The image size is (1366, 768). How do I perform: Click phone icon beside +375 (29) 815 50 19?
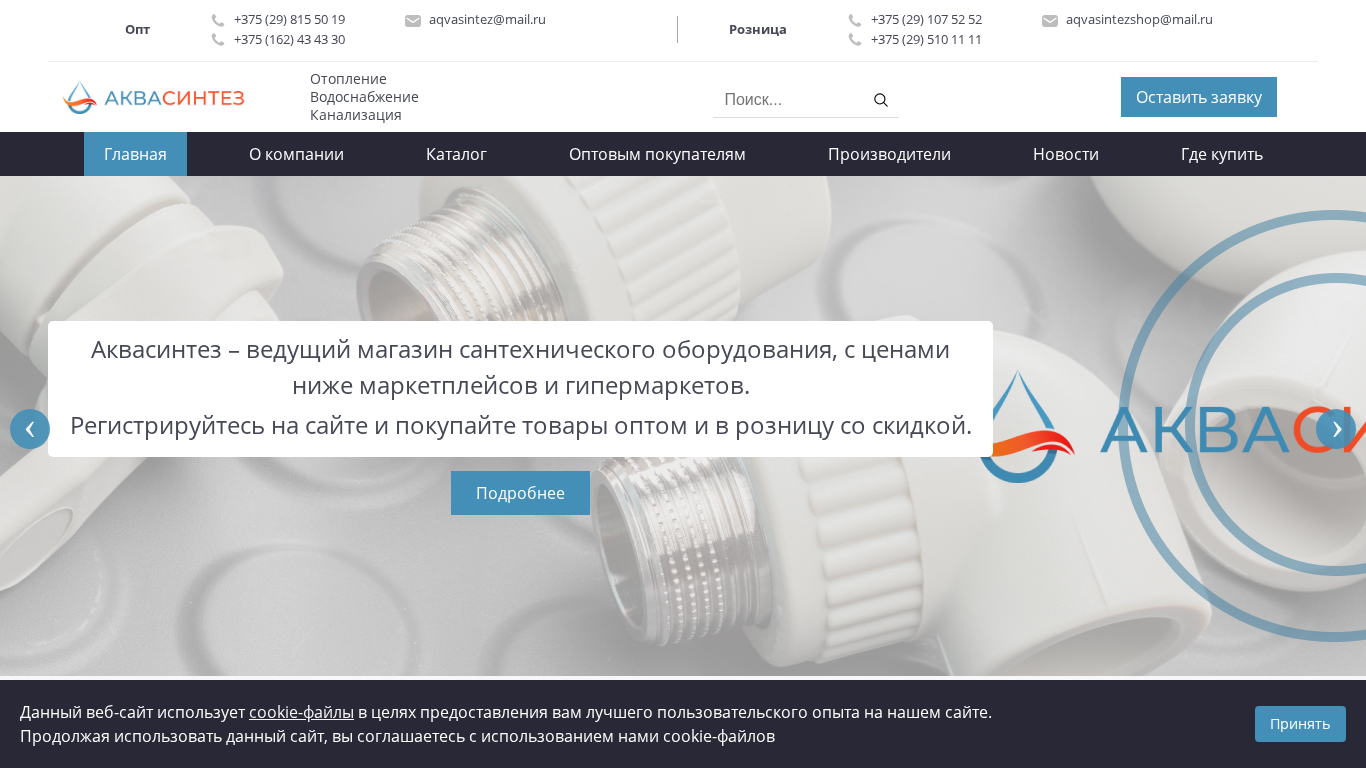pos(218,20)
